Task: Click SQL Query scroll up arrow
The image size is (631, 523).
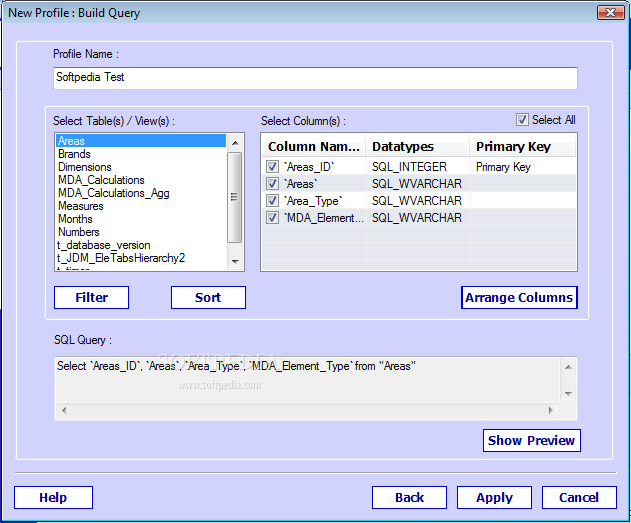Action: [x=568, y=367]
